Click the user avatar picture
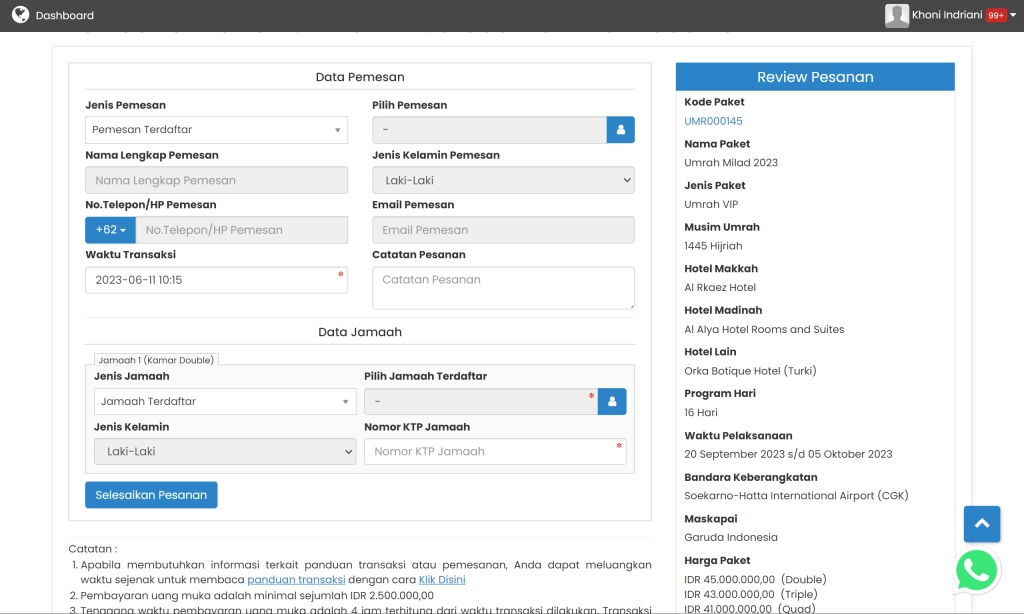The height and width of the screenshot is (614, 1024). (896, 15)
